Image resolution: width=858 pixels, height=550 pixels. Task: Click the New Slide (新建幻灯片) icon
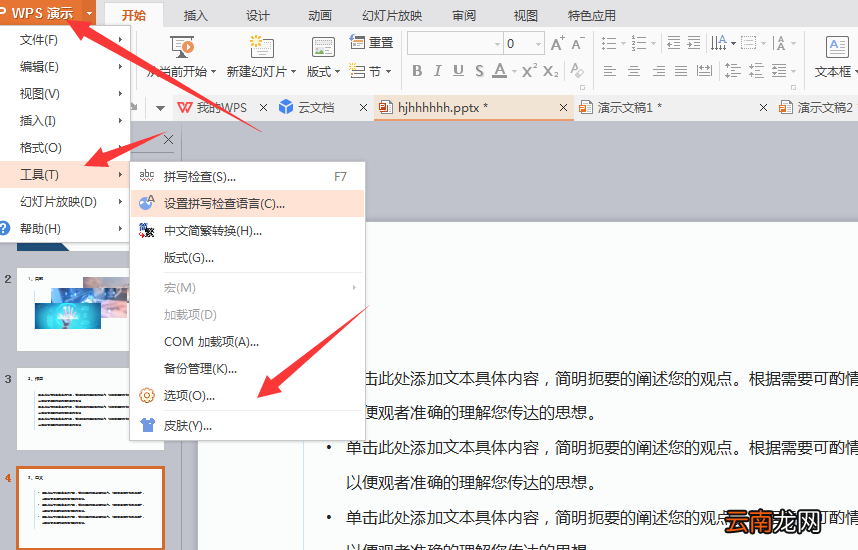pos(262,47)
